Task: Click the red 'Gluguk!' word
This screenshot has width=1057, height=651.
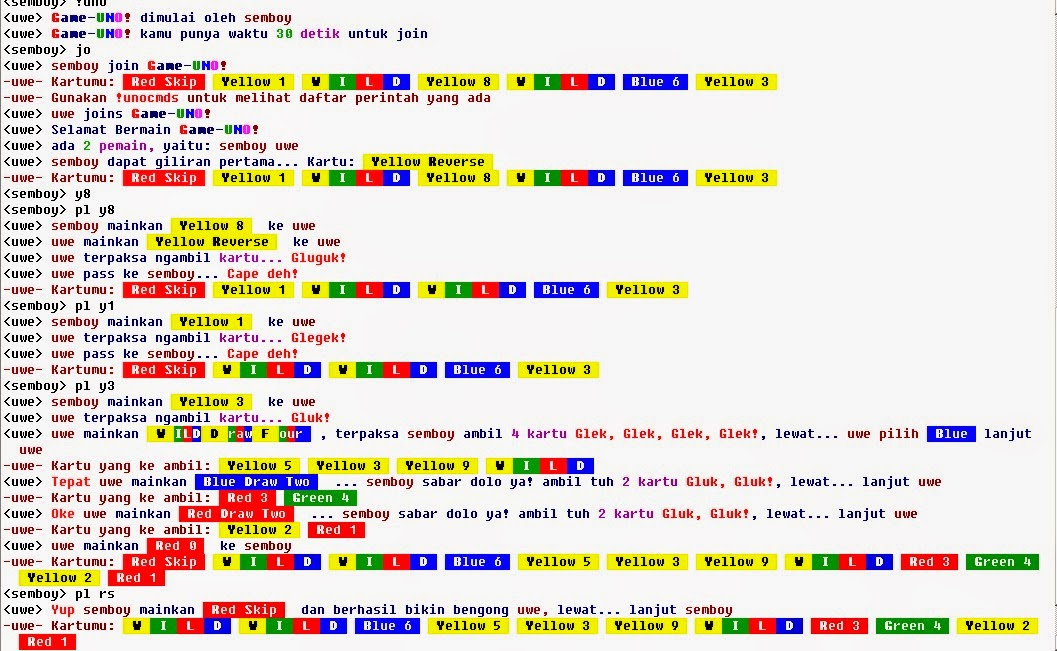Action: pyautogui.click(x=318, y=258)
